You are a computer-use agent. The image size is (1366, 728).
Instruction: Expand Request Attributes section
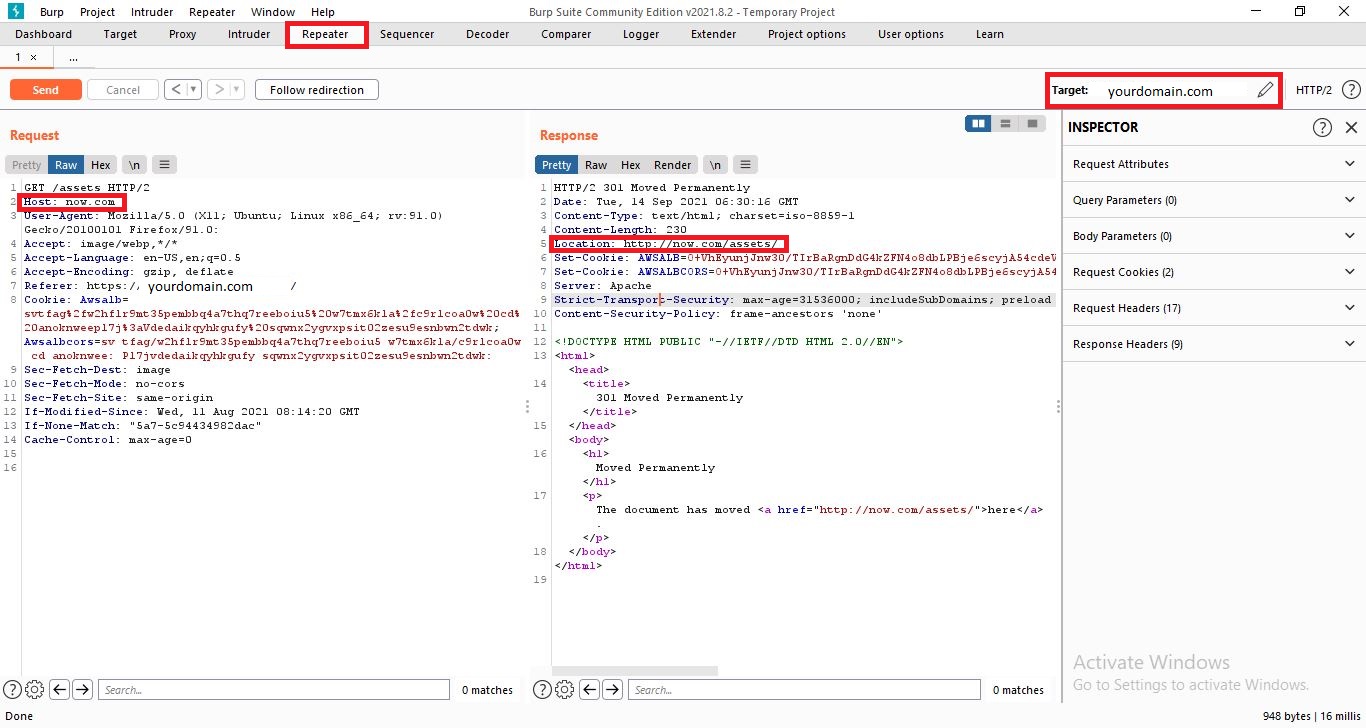1214,164
